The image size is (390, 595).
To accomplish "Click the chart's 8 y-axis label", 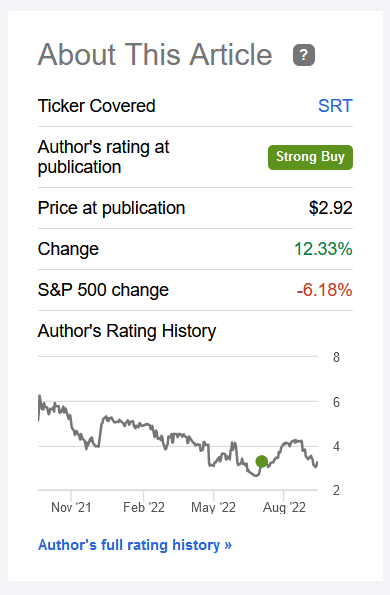I will pyautogui.click(x=336, y=357).
